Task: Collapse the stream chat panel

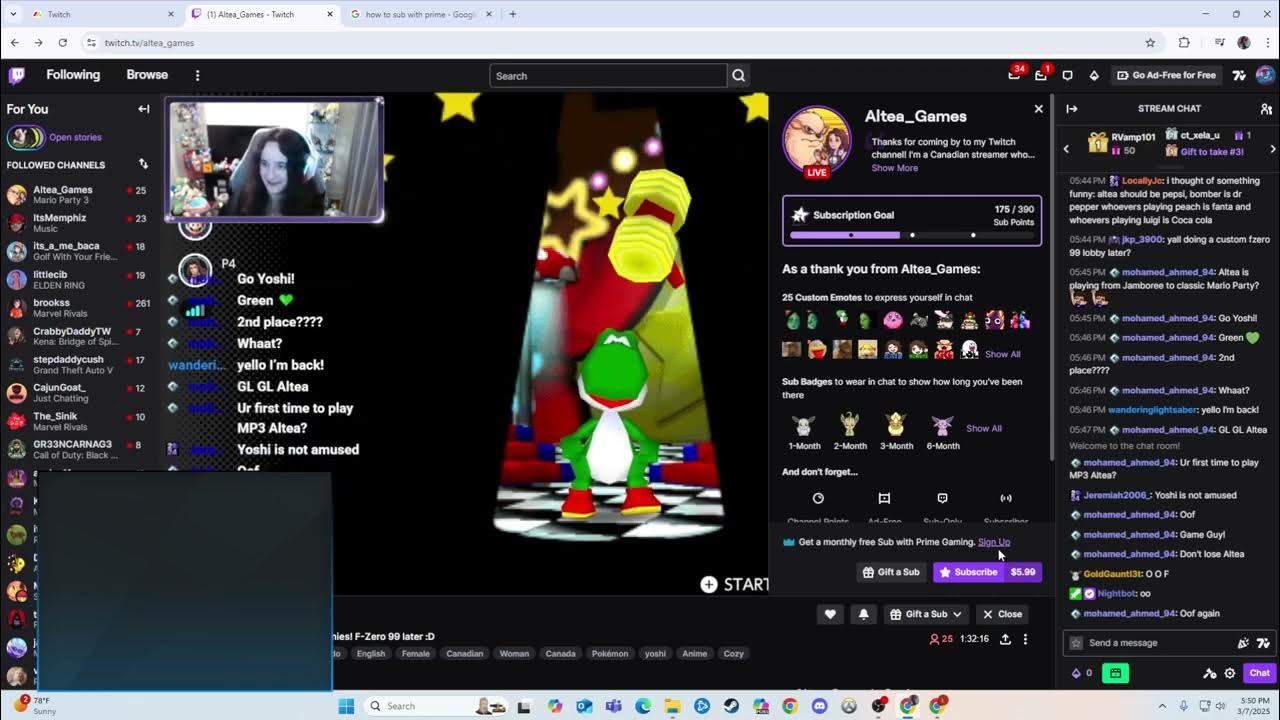Action: tap(1071, 108)
